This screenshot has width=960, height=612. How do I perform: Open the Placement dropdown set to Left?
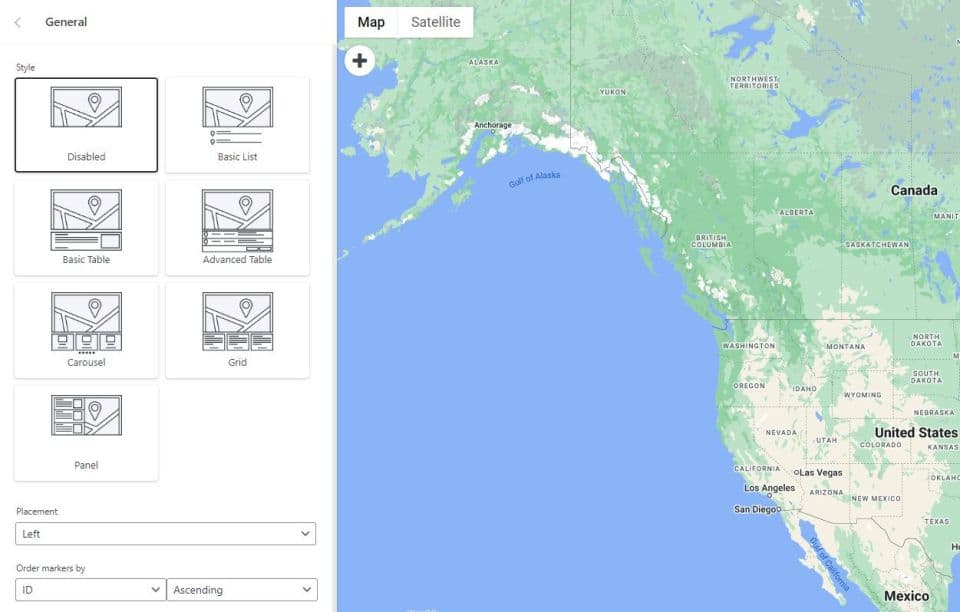pos(165,534)
